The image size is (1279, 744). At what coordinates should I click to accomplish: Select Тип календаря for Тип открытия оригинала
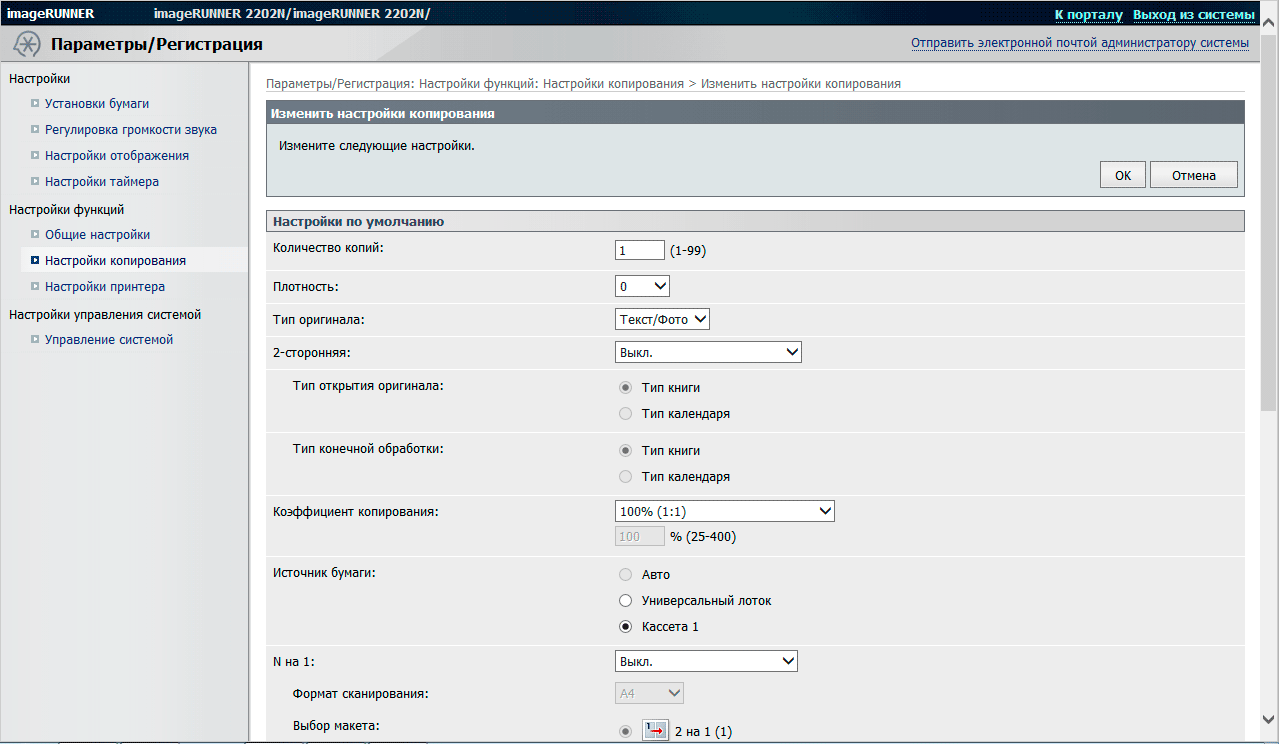pyautogui.click(x=626, y=414)
